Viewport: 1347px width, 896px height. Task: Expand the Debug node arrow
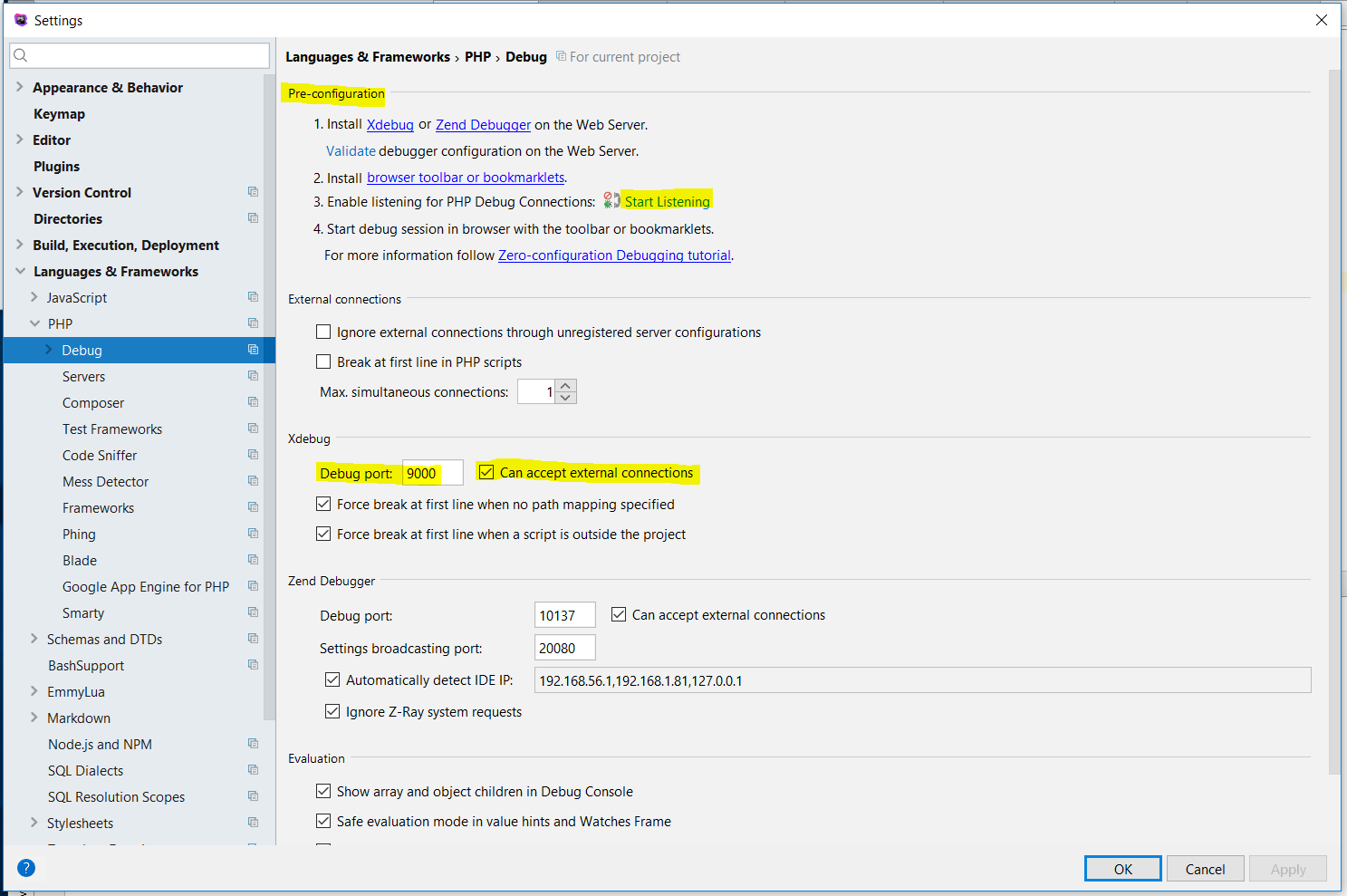click(49, 350)
